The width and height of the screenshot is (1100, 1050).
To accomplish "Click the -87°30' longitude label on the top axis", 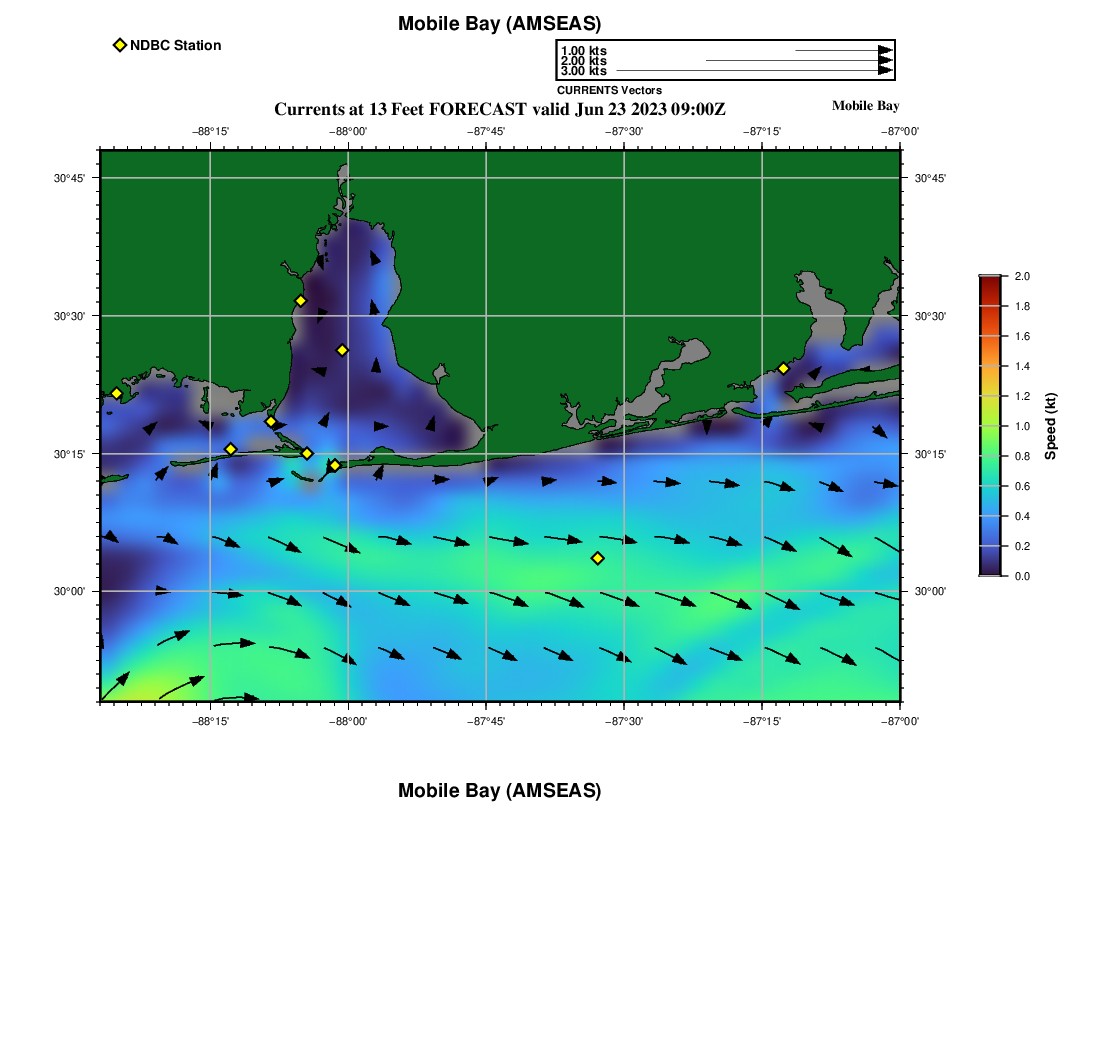I will click(623, 131).
